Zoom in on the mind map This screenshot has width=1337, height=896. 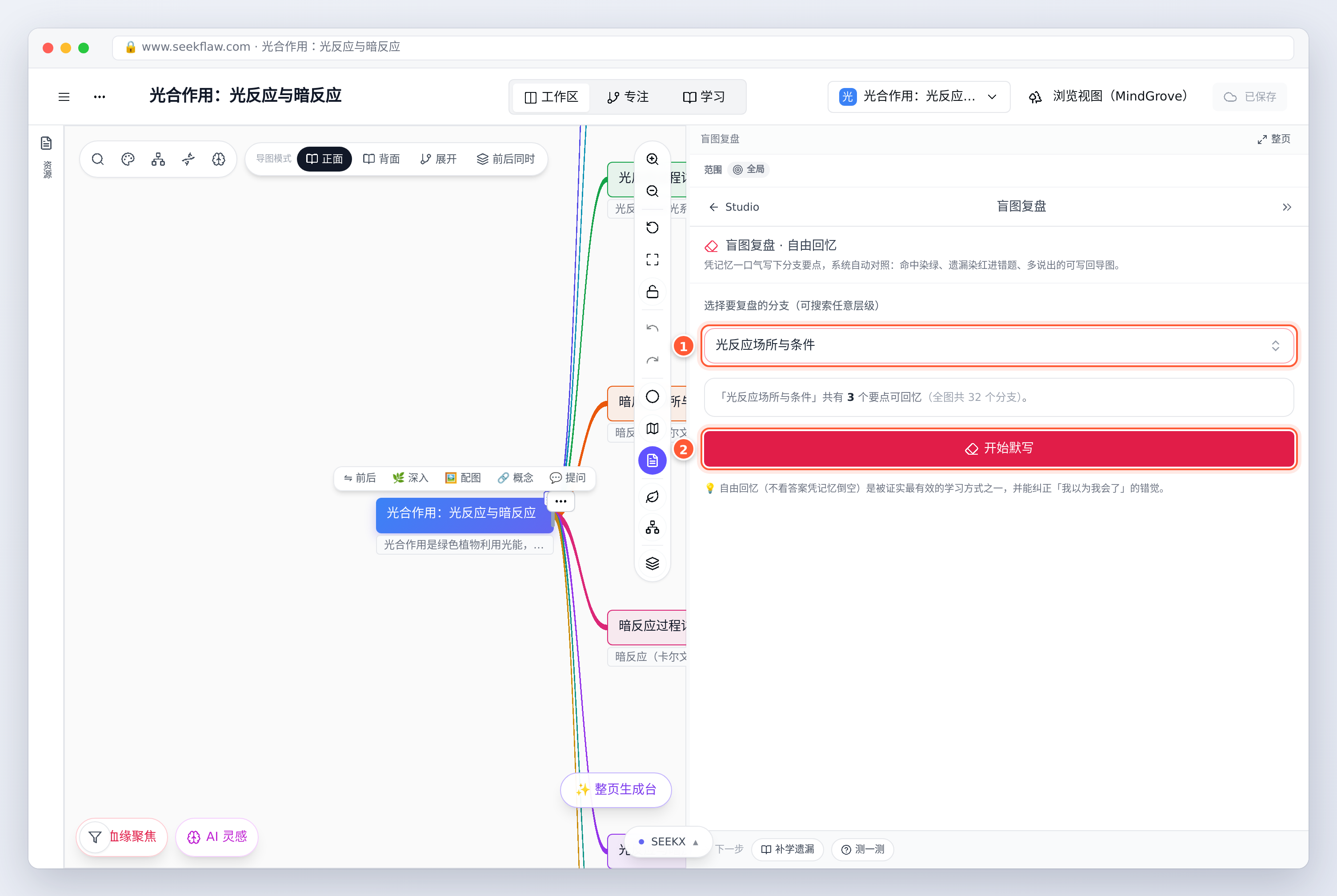pos(652,159)
